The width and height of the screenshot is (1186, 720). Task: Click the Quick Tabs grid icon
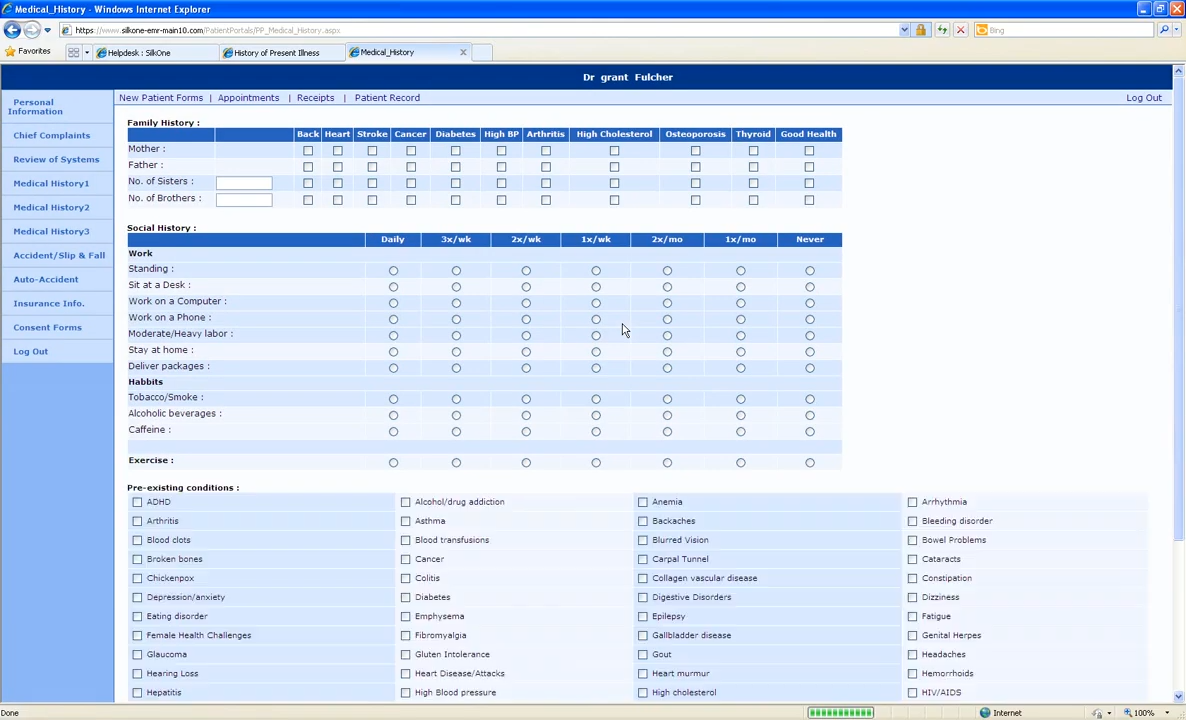(x=73, y=53)
